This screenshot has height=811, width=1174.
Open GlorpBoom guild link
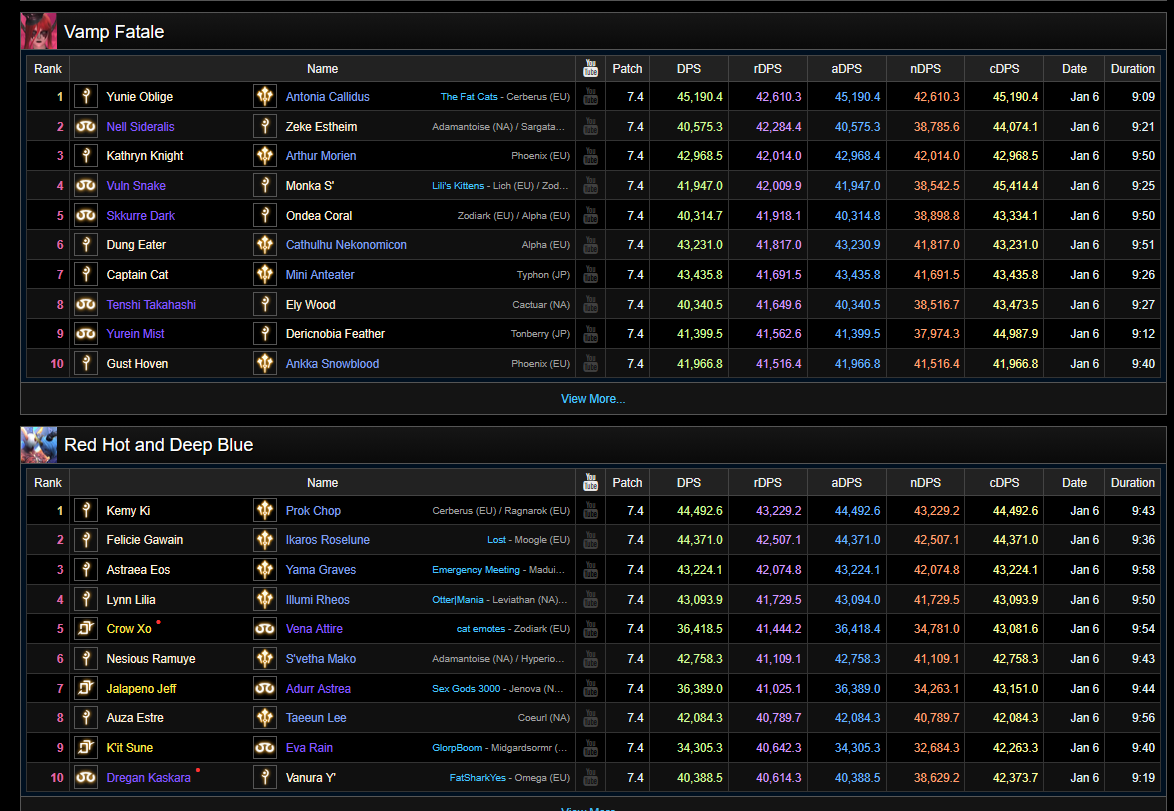point(457,747)
